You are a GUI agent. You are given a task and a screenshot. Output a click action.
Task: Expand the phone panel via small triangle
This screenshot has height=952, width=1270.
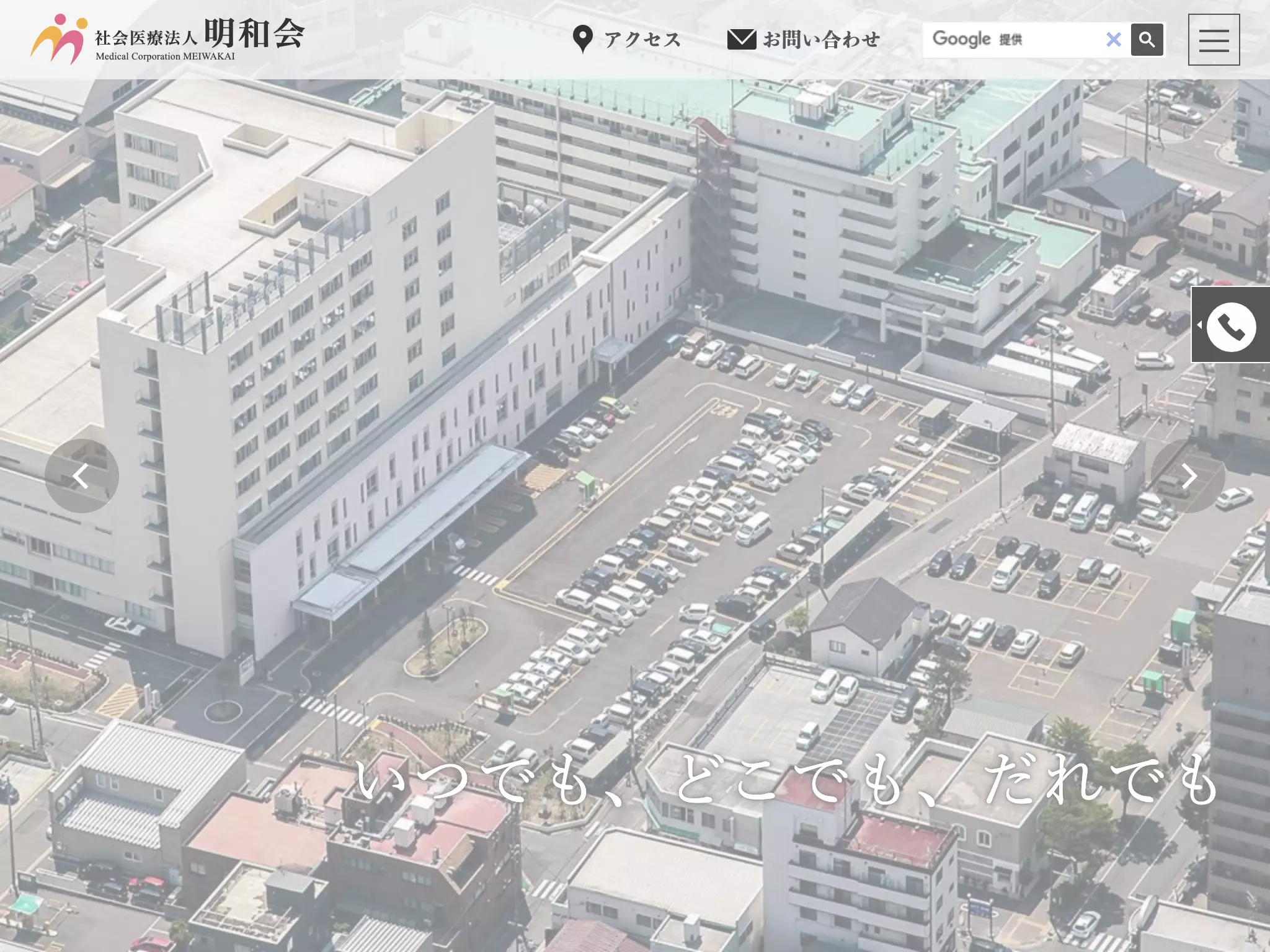tap(1199, 325)
